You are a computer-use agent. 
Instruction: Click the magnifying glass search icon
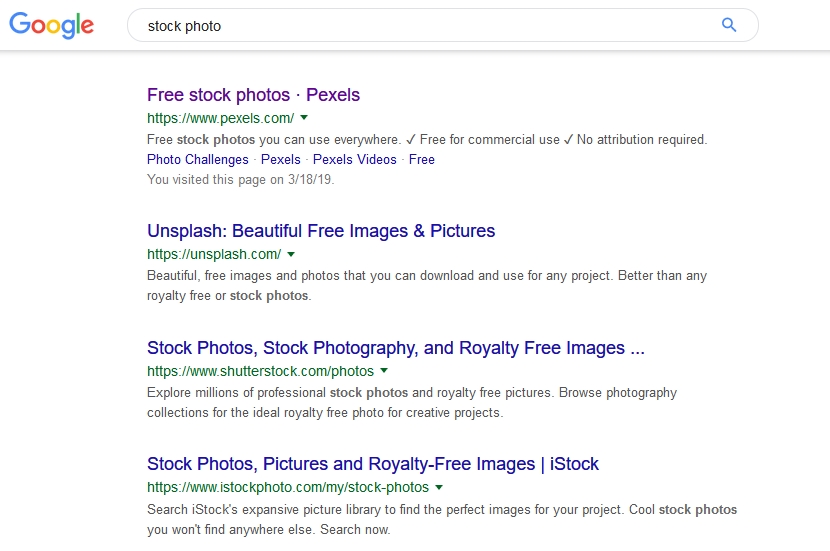[729, 26]
